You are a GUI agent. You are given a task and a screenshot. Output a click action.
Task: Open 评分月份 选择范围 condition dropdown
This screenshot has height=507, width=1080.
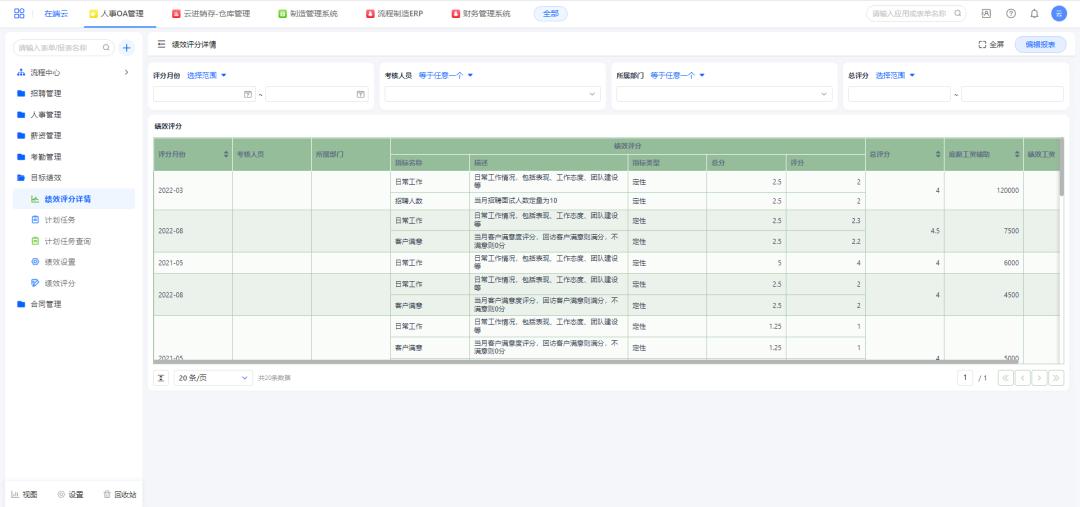207,76
